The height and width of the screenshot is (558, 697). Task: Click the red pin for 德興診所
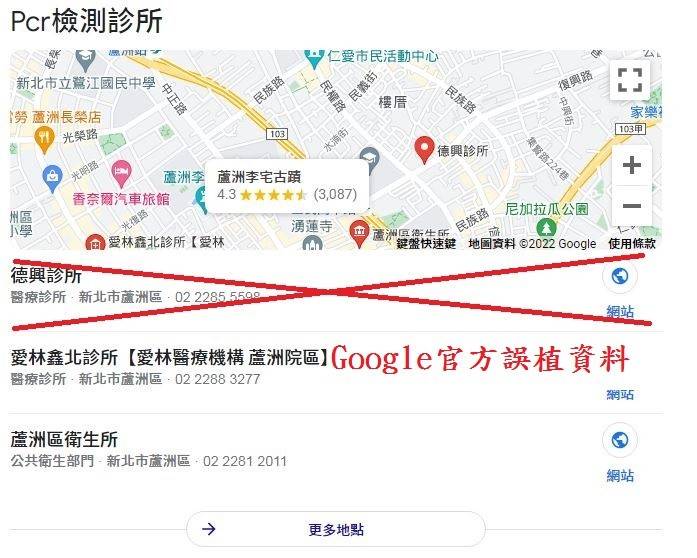[x=424, y=150]
